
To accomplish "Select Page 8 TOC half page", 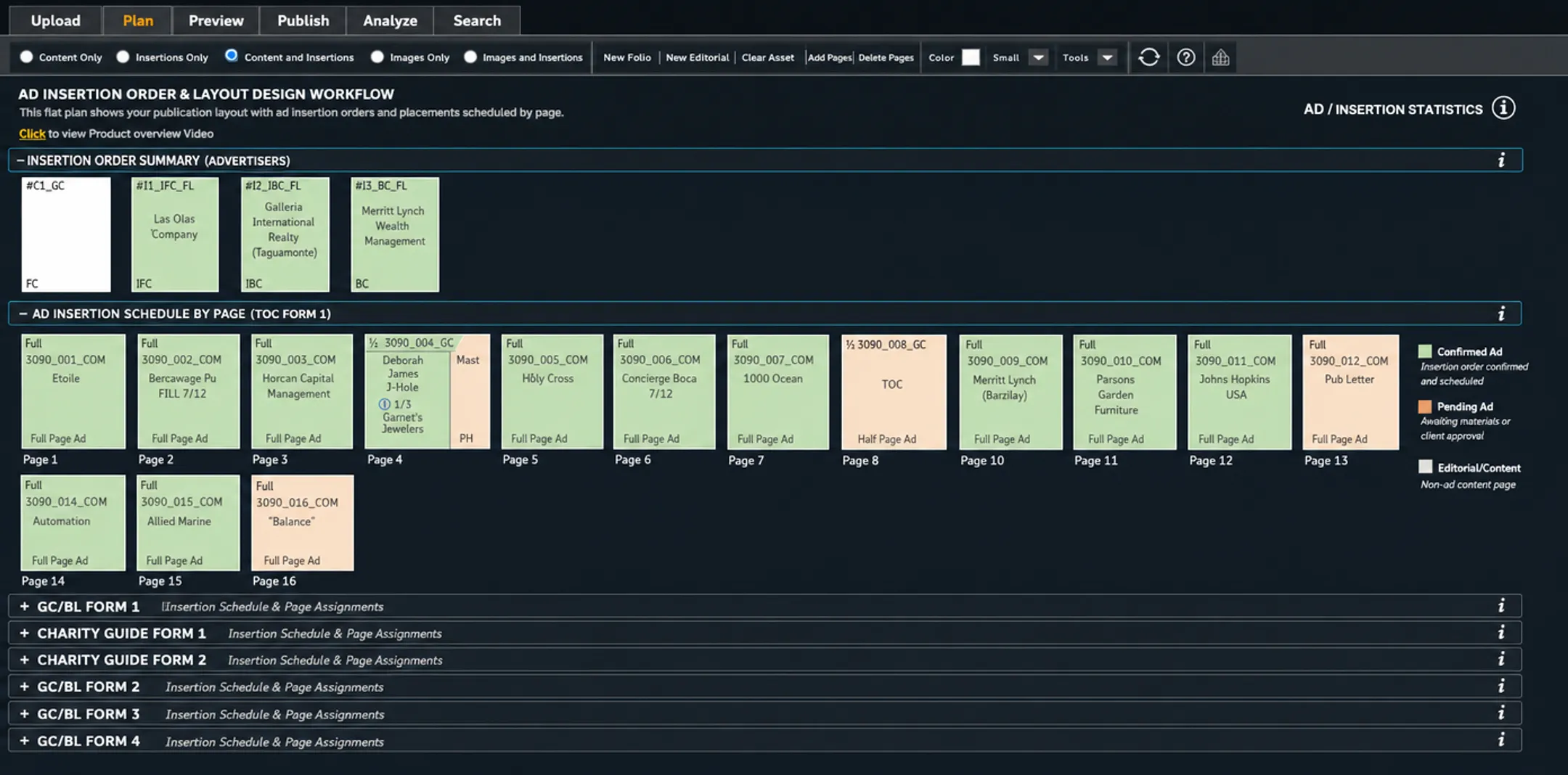I will pyautogui.click(x=894, y=391).
